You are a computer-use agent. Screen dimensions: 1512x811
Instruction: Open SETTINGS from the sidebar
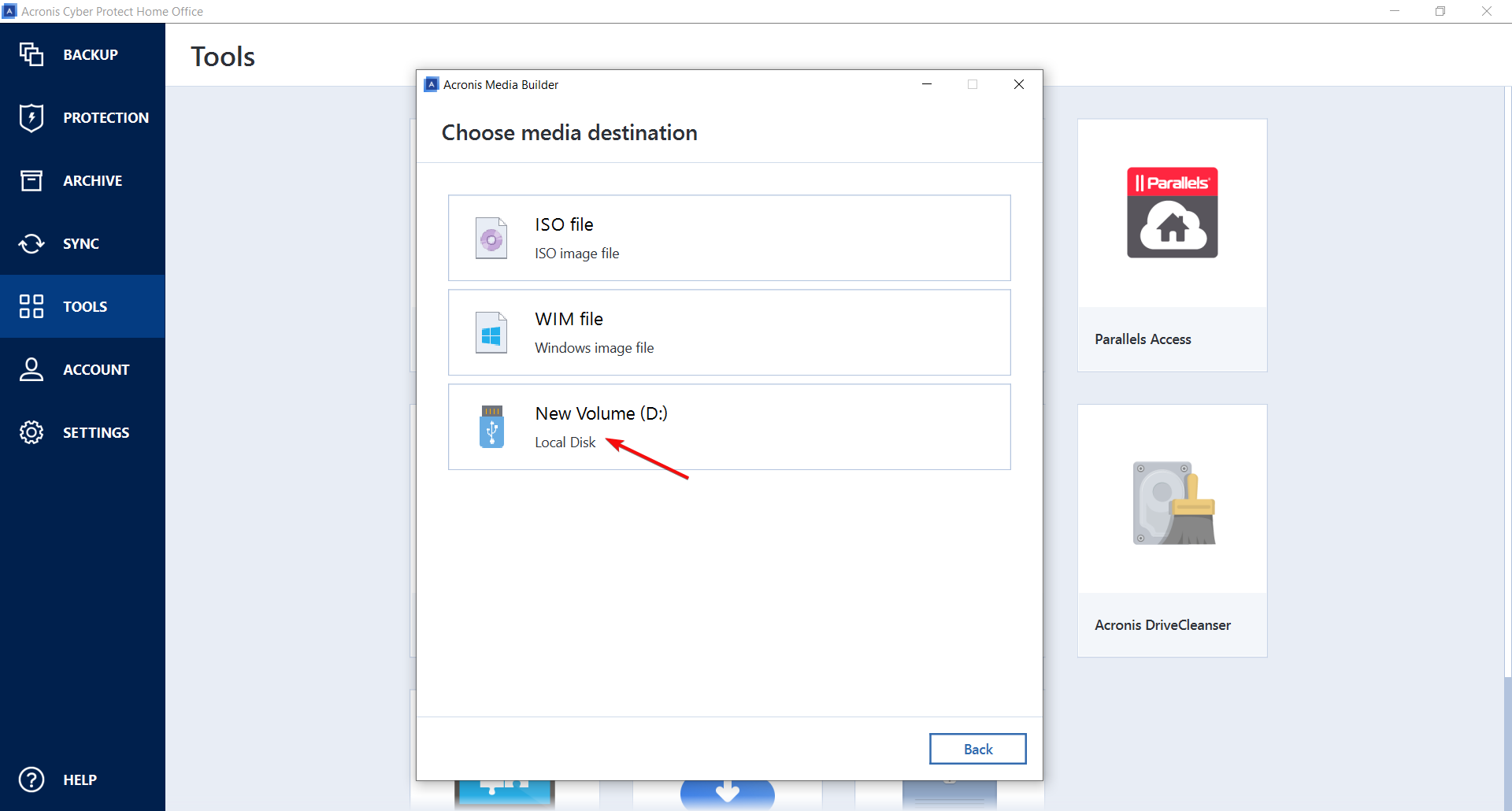click(x=83, y=432)
